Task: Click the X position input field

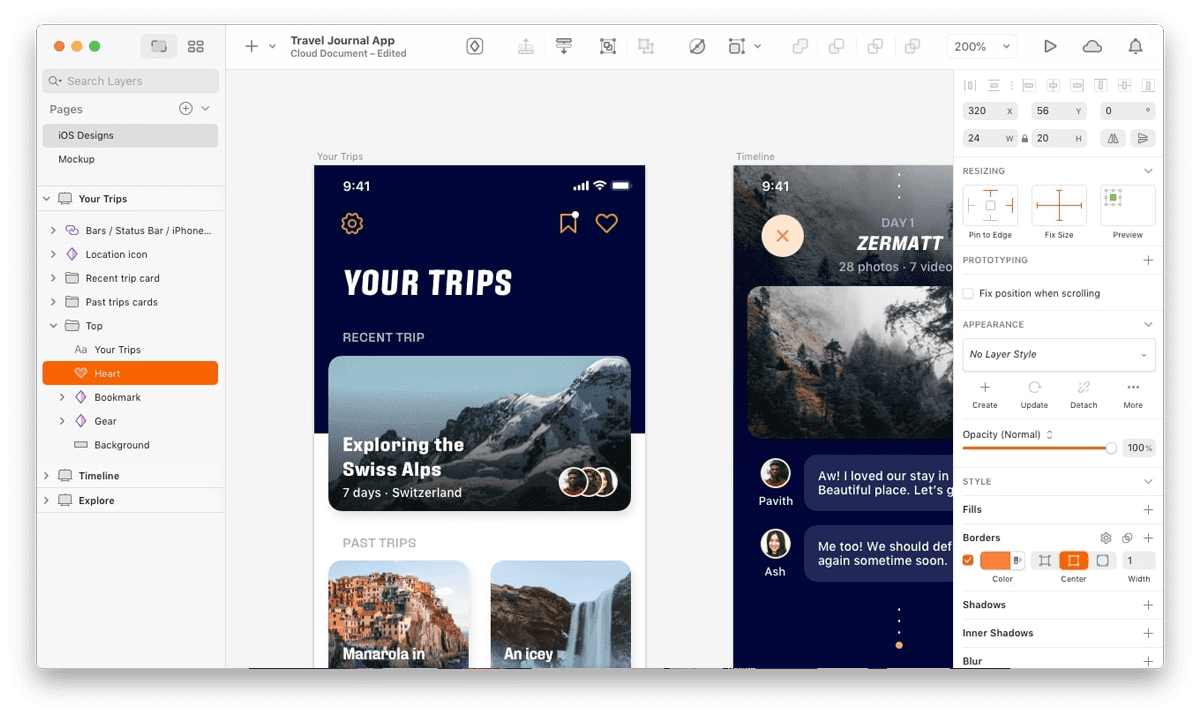Action: click(x=990, y=111)
